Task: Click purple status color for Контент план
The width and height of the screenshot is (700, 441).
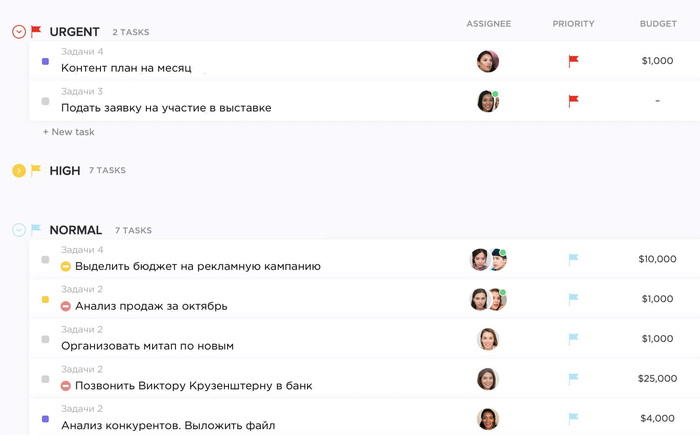Action: 45,61
